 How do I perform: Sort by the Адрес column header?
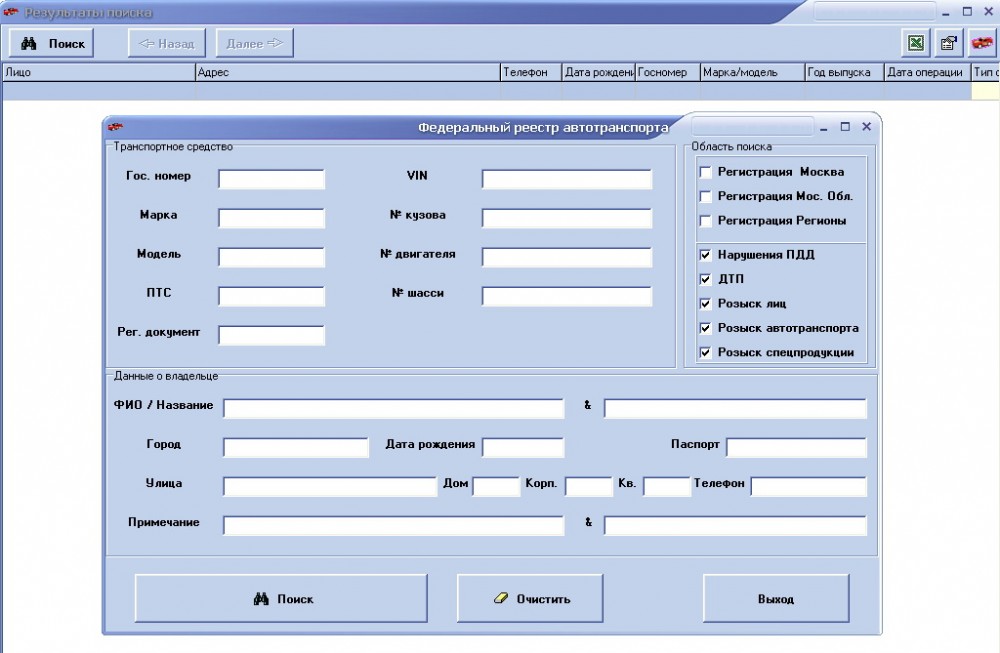point(347,73)
